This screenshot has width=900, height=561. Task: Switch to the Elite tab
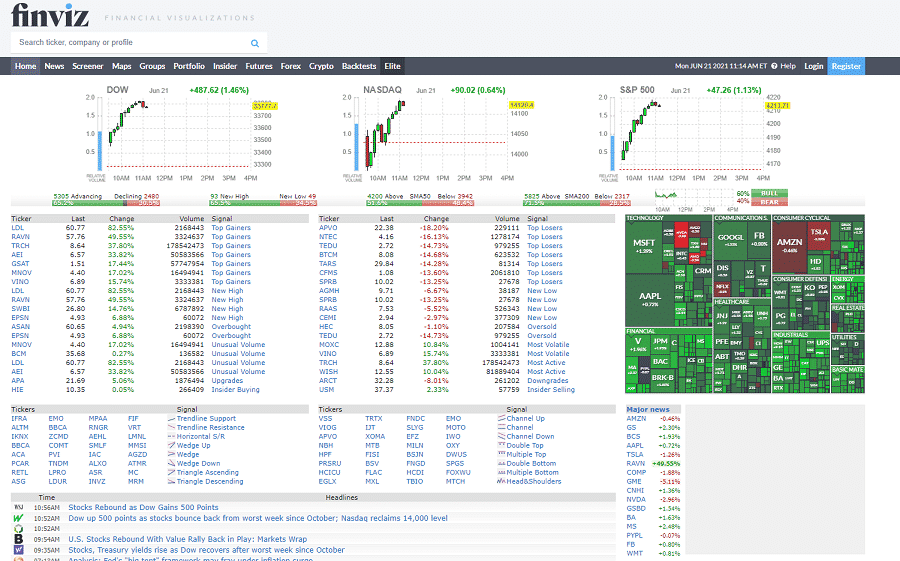tap(392, 66)
